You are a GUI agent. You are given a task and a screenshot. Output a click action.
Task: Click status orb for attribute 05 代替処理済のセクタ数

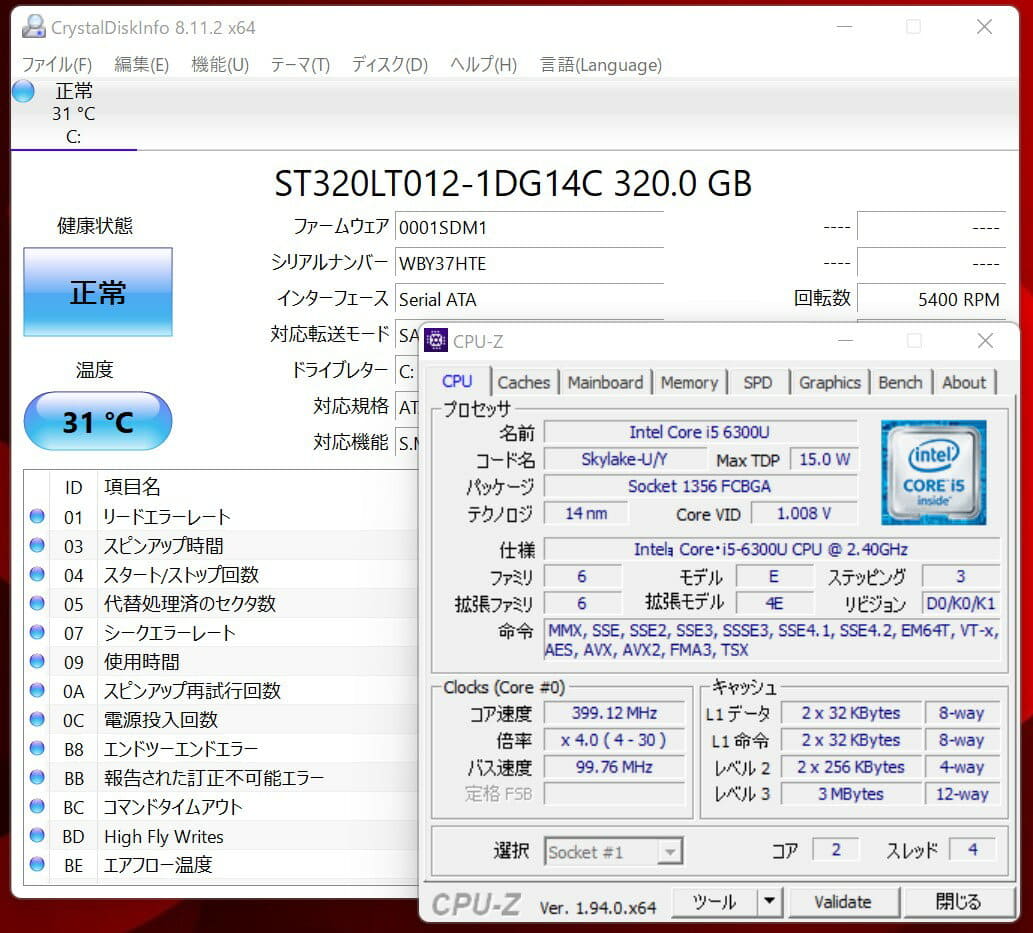pos(37,603)
